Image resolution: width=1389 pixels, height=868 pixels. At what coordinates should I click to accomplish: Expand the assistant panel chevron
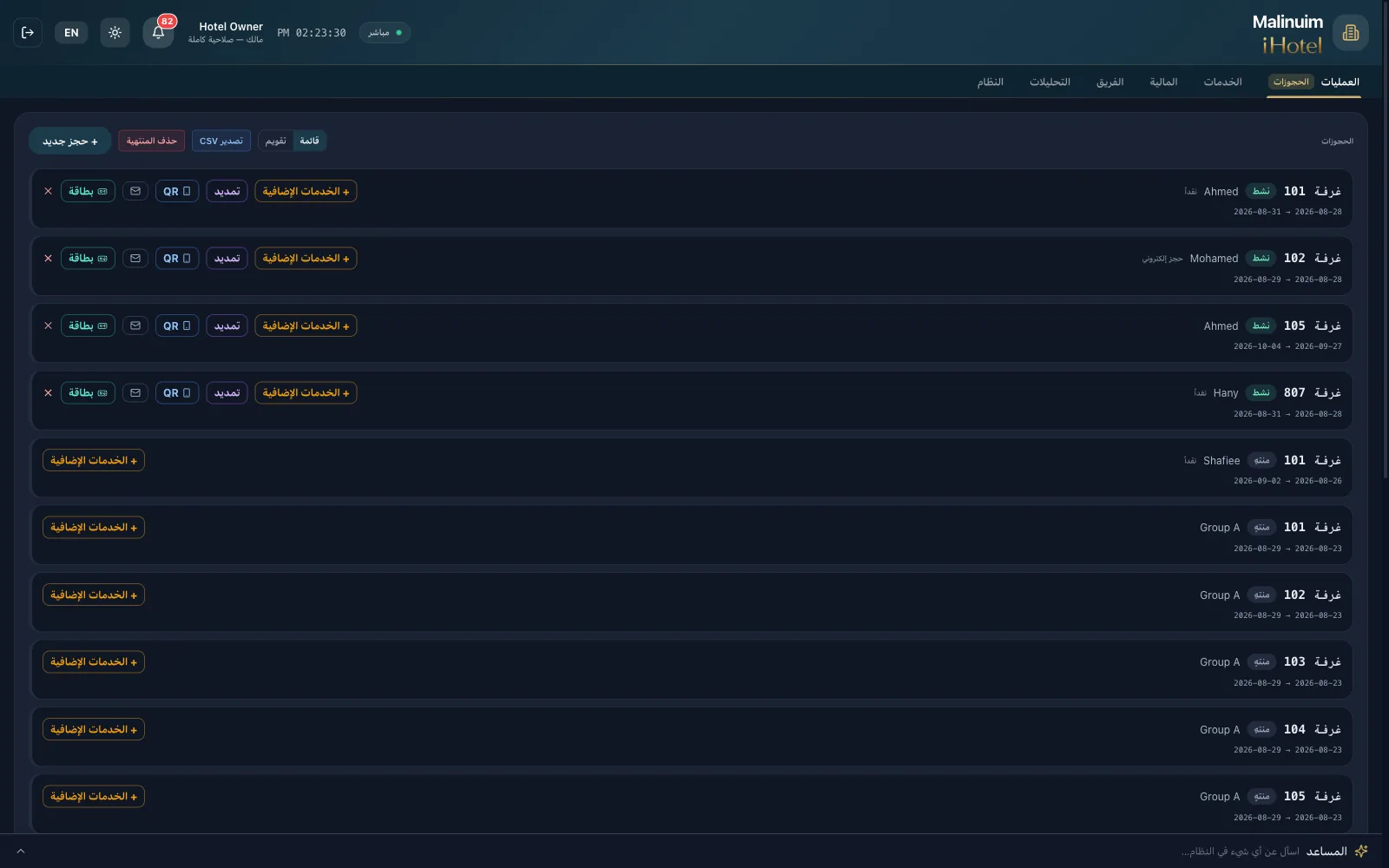pyautogui.click(x=21, y=851)
